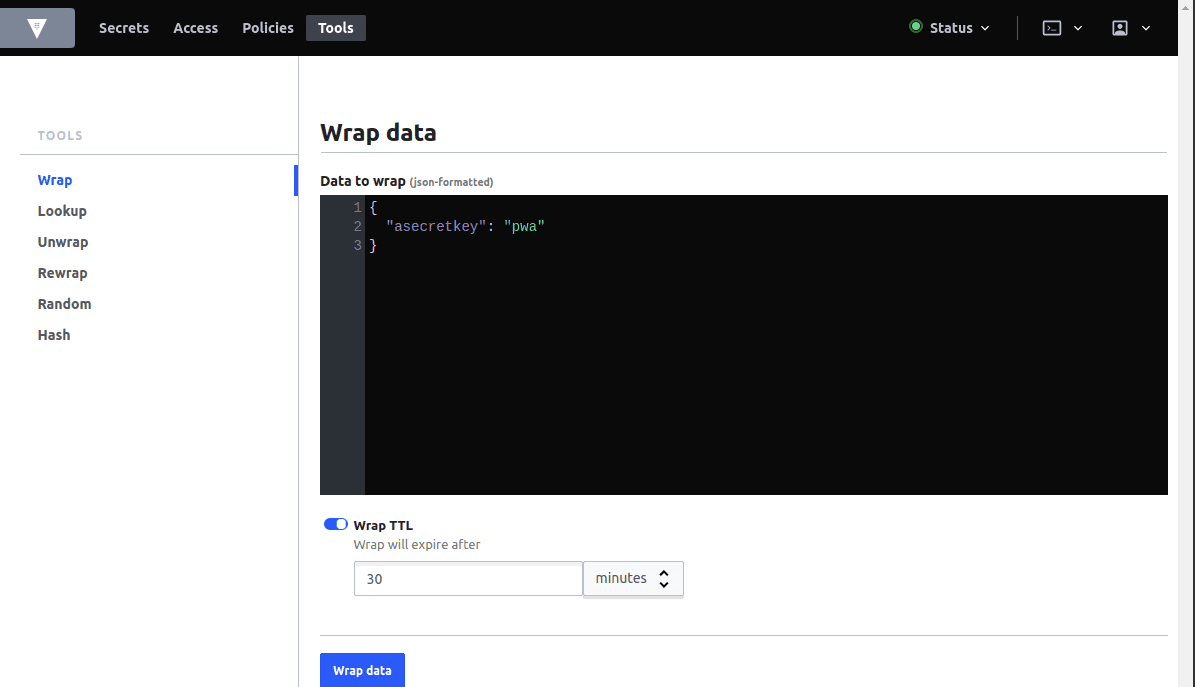Disable the Wrap TTL toggle
This screenshot has width=1195, height=687.
(335, 523)
